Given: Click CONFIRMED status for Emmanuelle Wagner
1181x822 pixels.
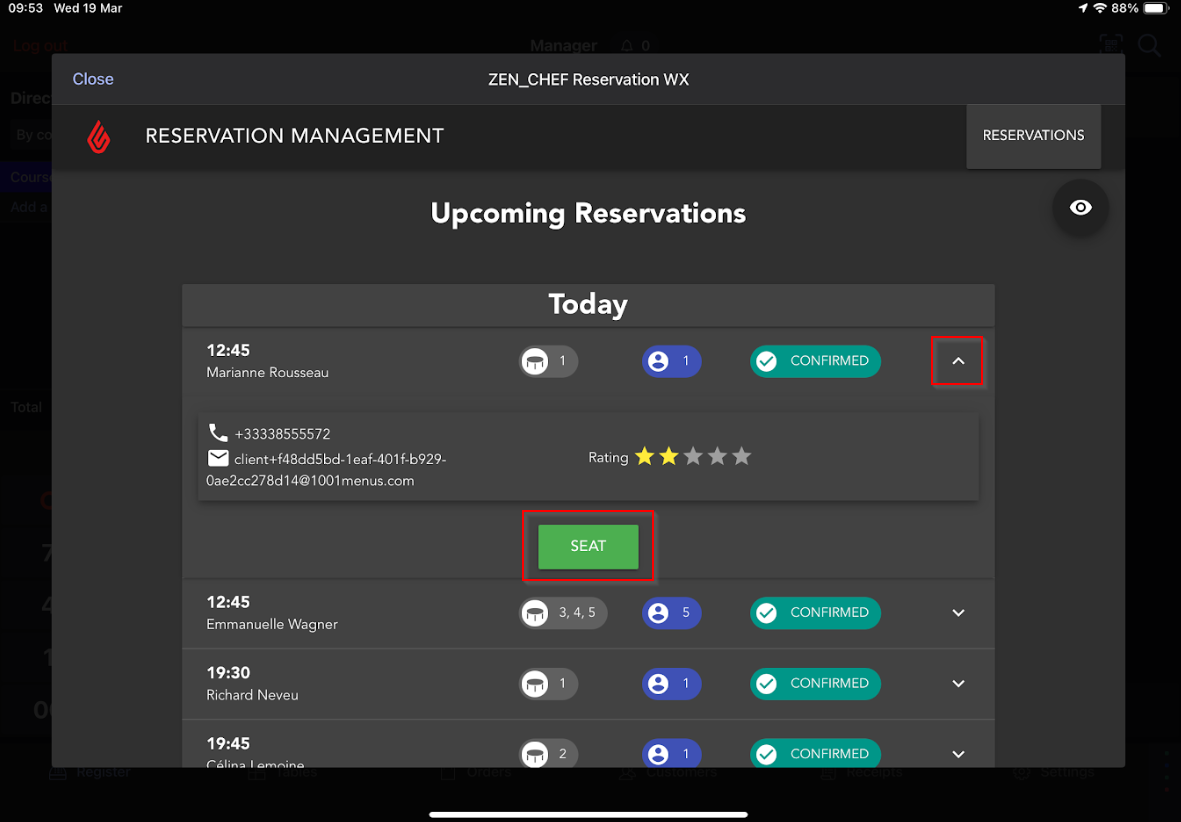Looking at the screenshot, I should coord(815,613).
